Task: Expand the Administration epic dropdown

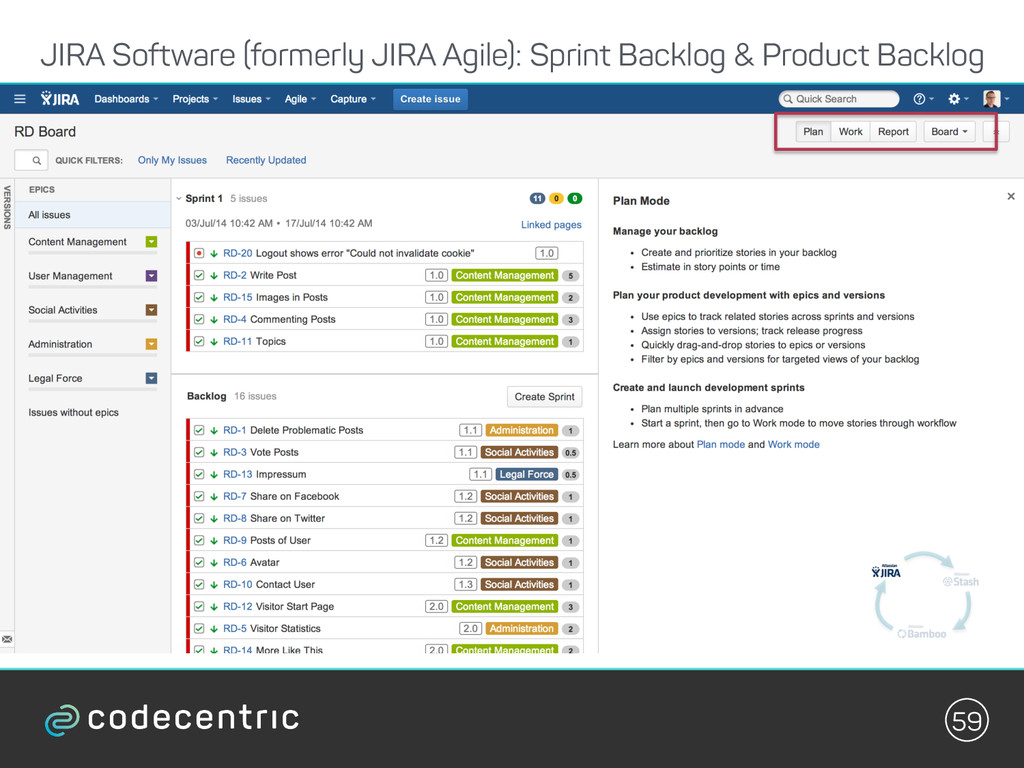Action: pos(152,344)
